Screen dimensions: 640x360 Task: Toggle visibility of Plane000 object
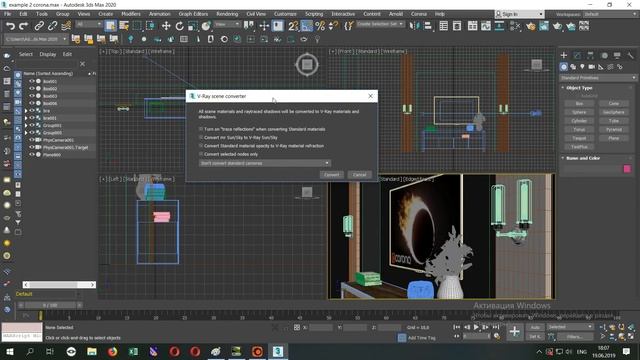[32, 155]
